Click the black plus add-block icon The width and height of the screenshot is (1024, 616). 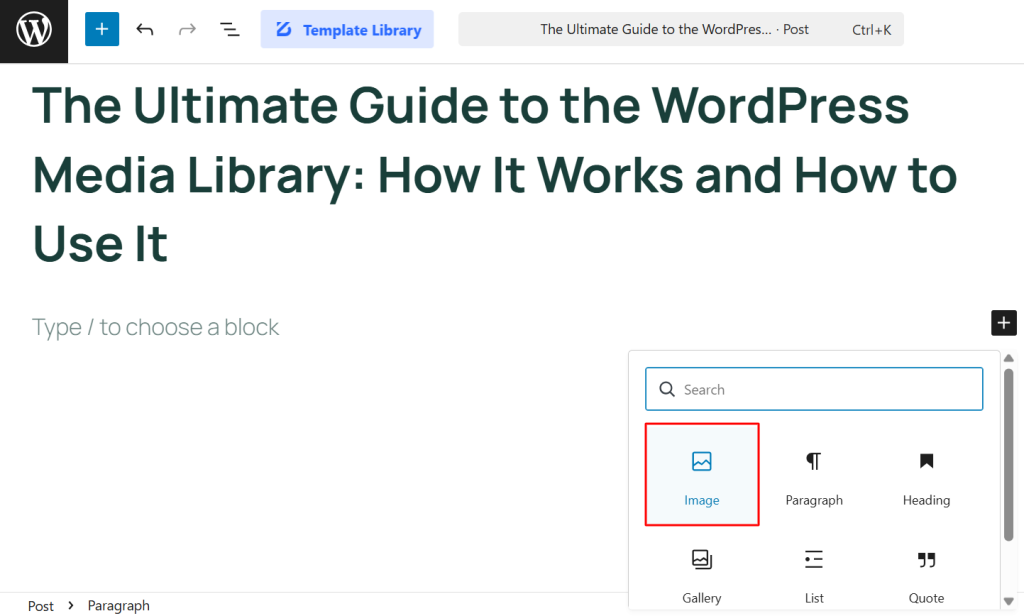tap(1003, 322)
